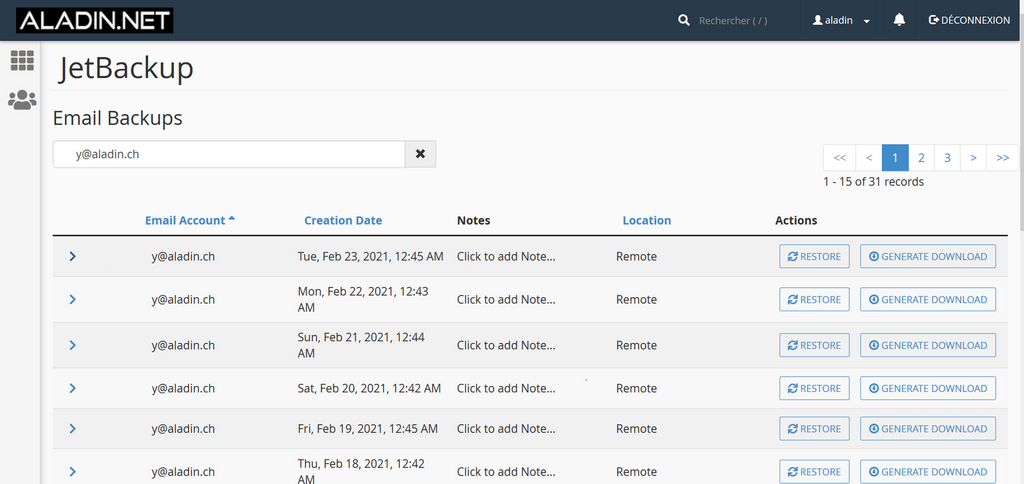Viewport: 1024px width, 484px height.
Task: Expand the Feb 23, 2021 backup row
Action: [73, 257]
